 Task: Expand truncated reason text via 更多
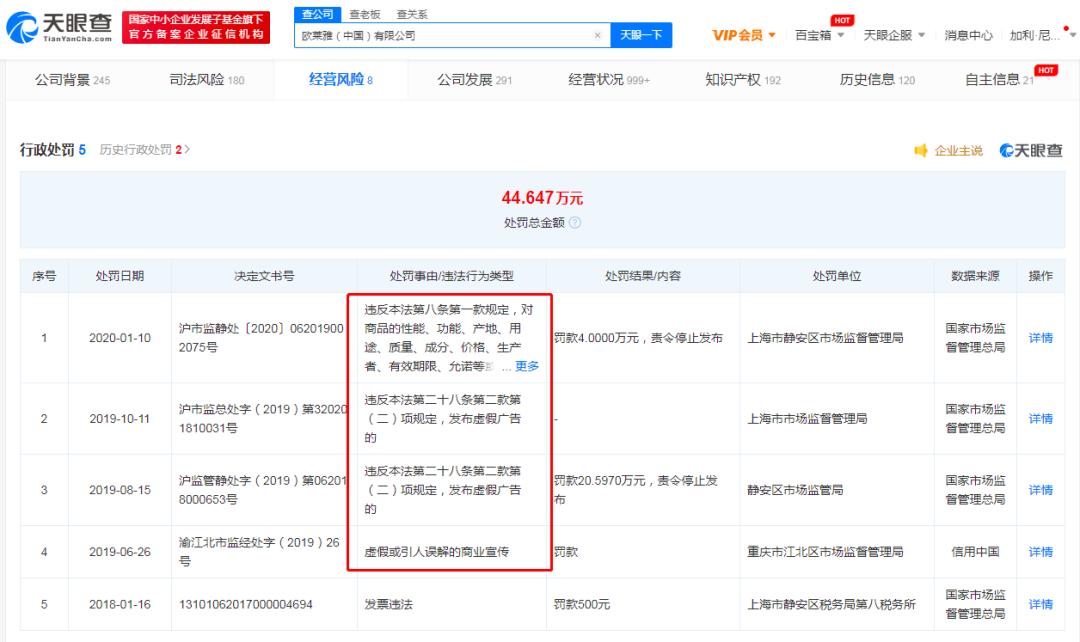527,366
